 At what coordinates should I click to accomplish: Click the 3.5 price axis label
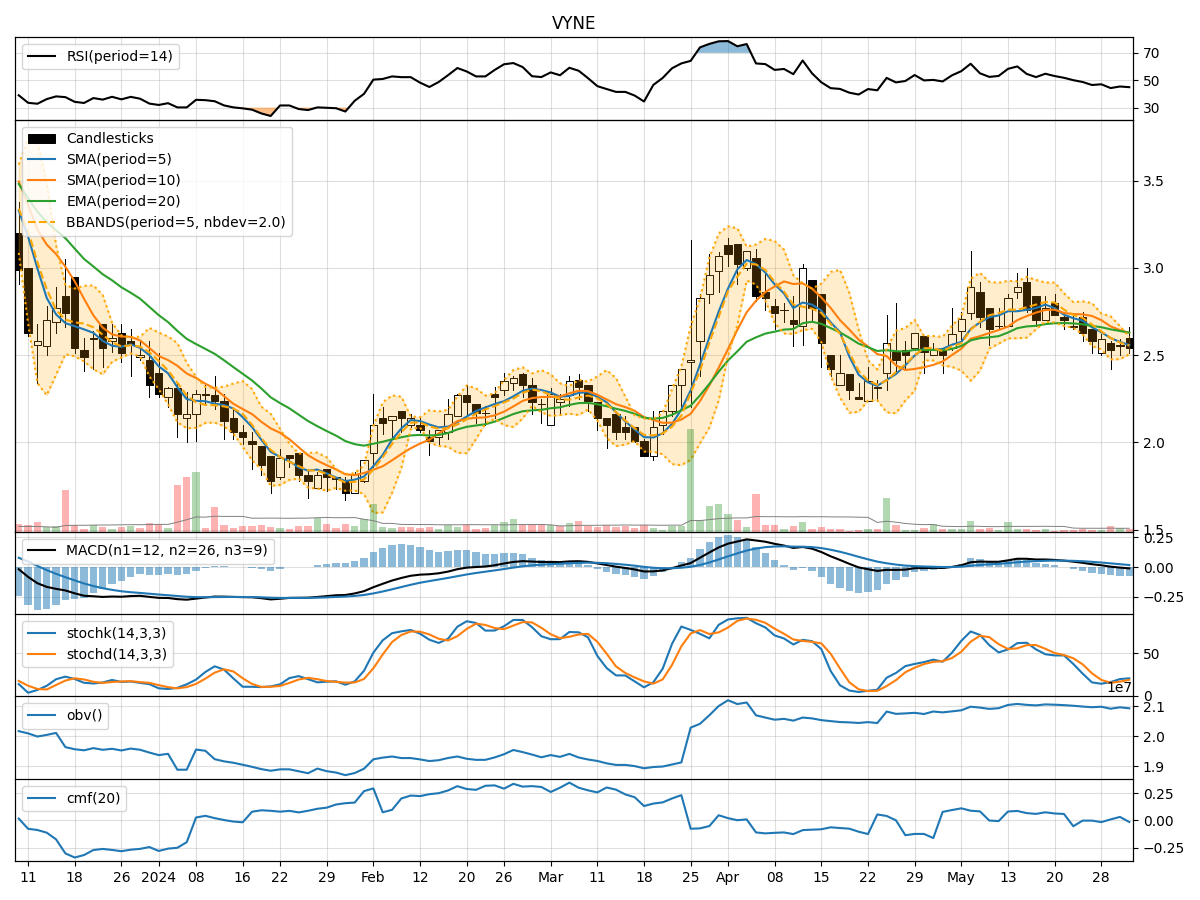click(x=1155, y=182)
